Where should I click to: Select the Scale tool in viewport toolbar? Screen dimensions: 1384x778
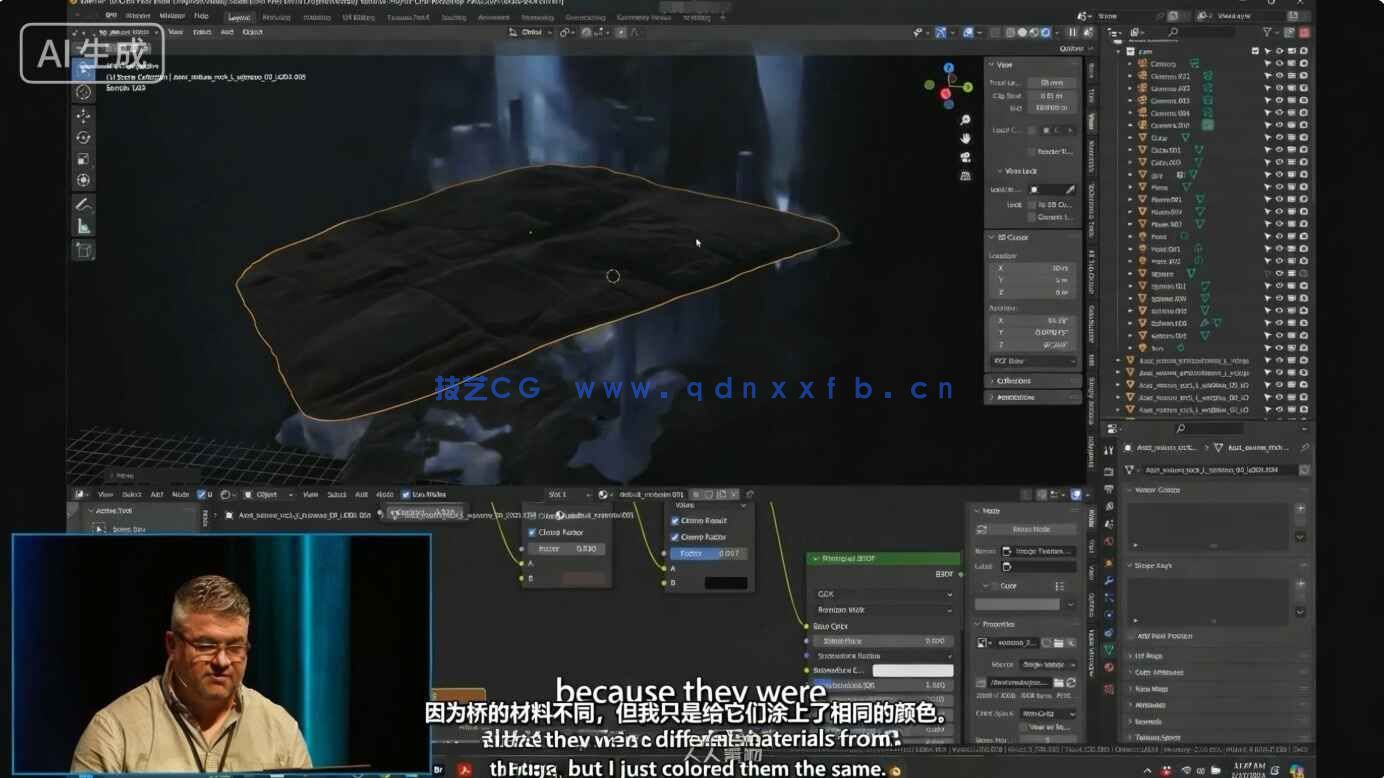[84, 159]
